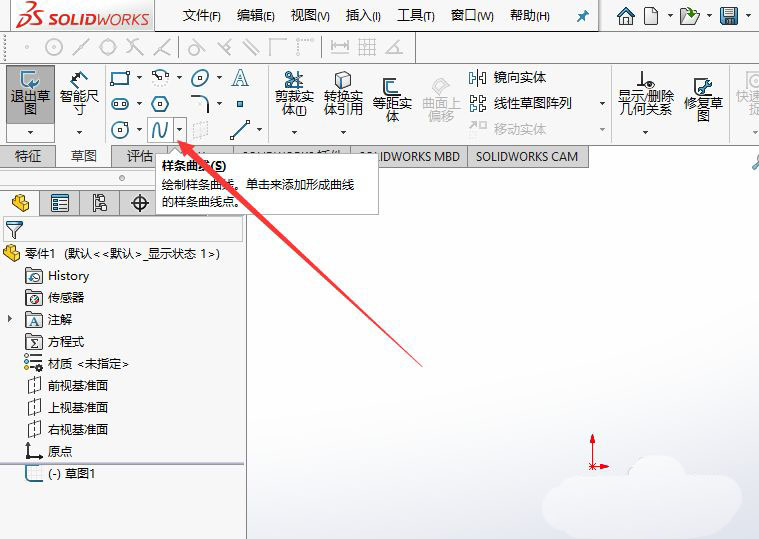Open the 帮助(H) menu
The height and width of the screenshot is (539, 759).
tap(530, 16)
